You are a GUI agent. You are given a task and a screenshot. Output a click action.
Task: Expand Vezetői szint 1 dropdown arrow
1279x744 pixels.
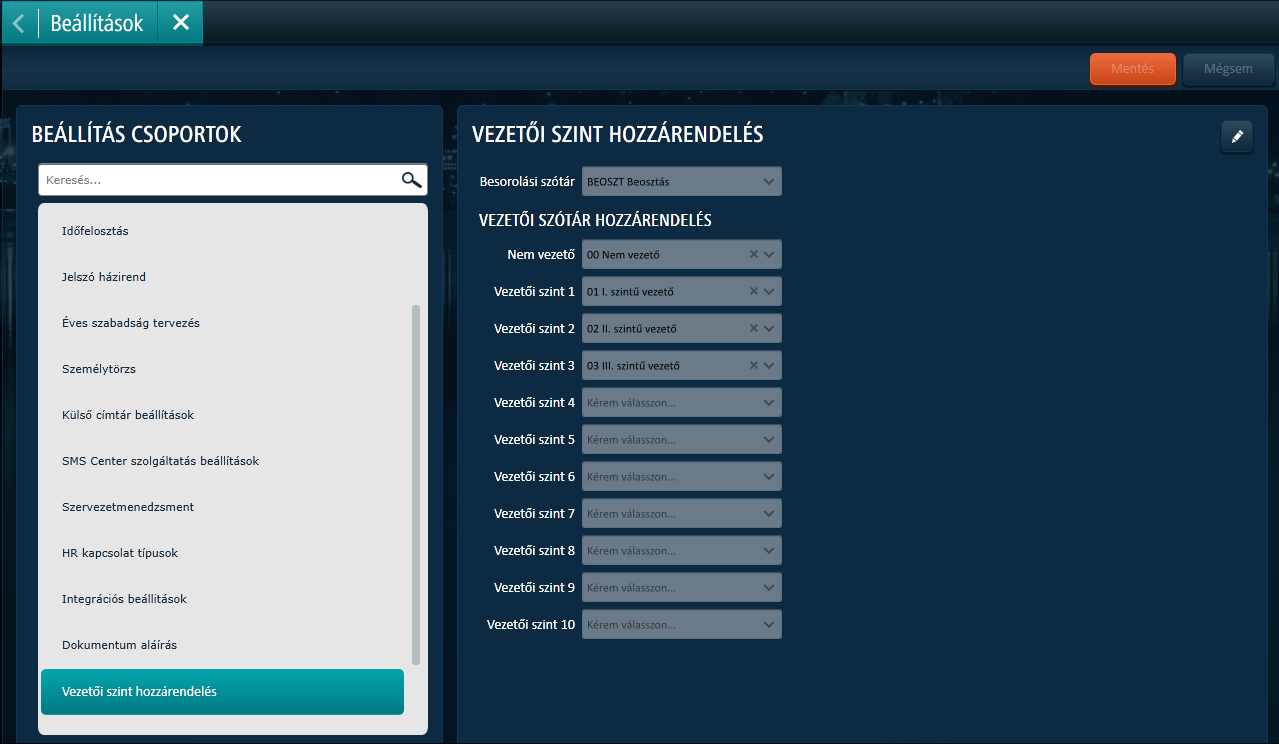coord(769,291)
